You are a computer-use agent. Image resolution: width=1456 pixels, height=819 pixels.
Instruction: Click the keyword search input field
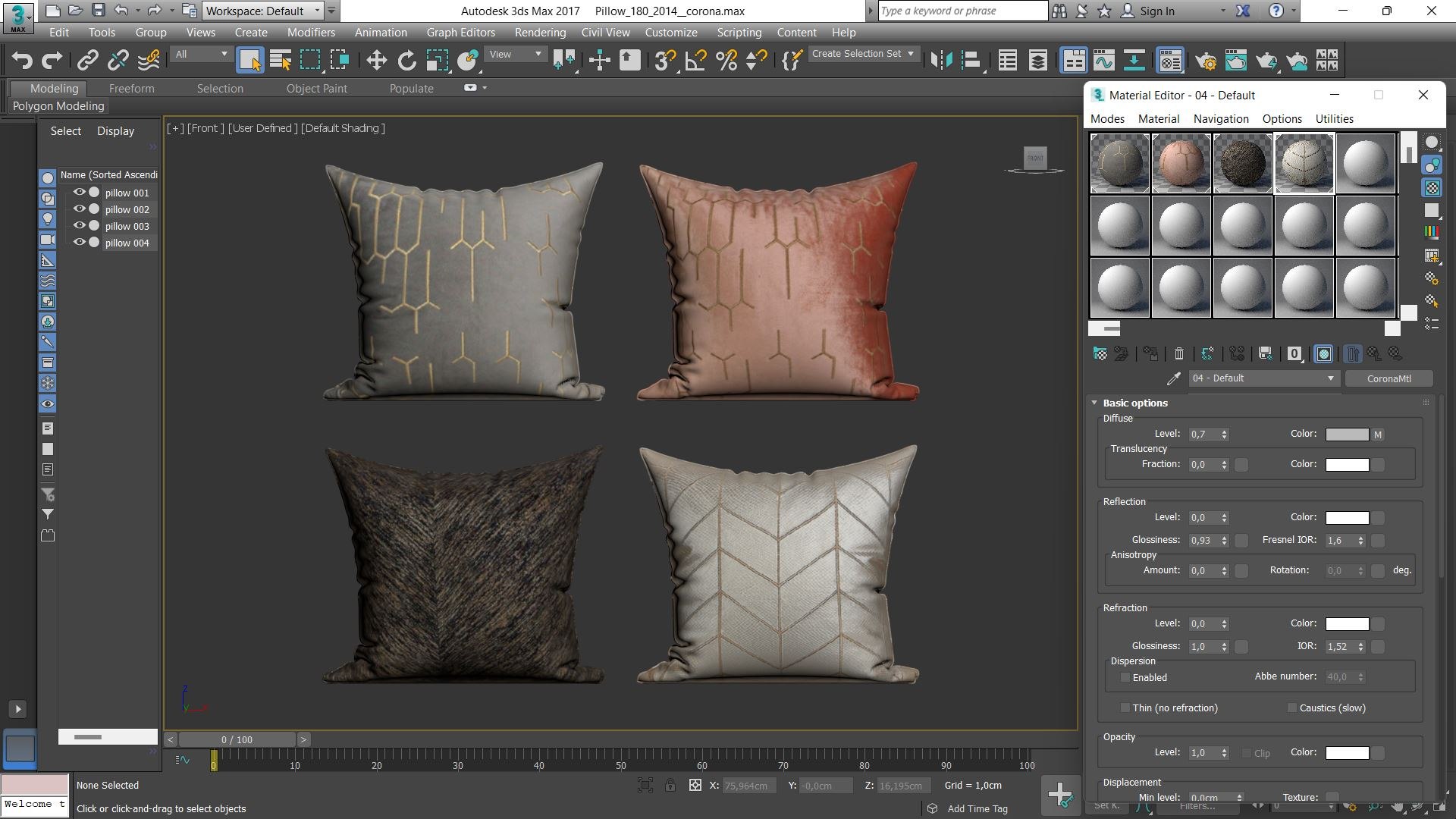pos(962,11)
